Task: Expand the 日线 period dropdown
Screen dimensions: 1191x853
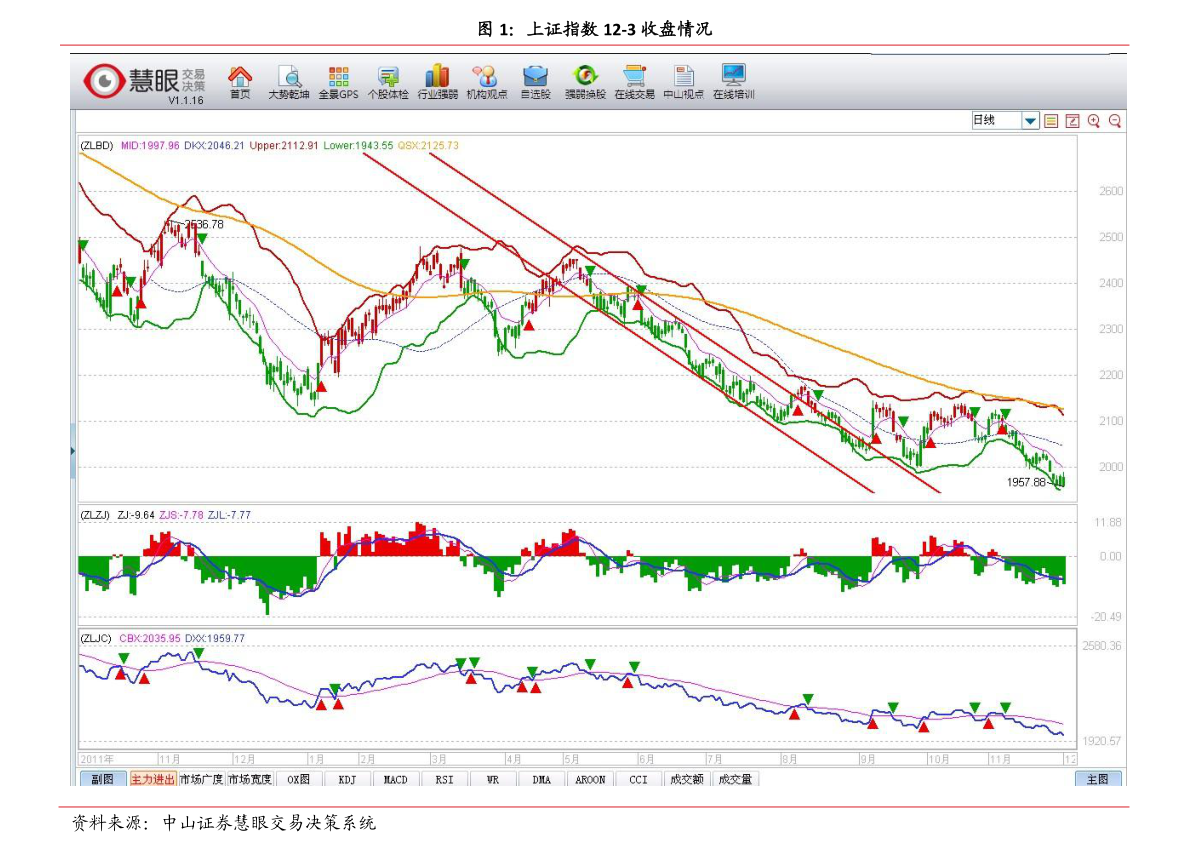Action: point(1030,121)
